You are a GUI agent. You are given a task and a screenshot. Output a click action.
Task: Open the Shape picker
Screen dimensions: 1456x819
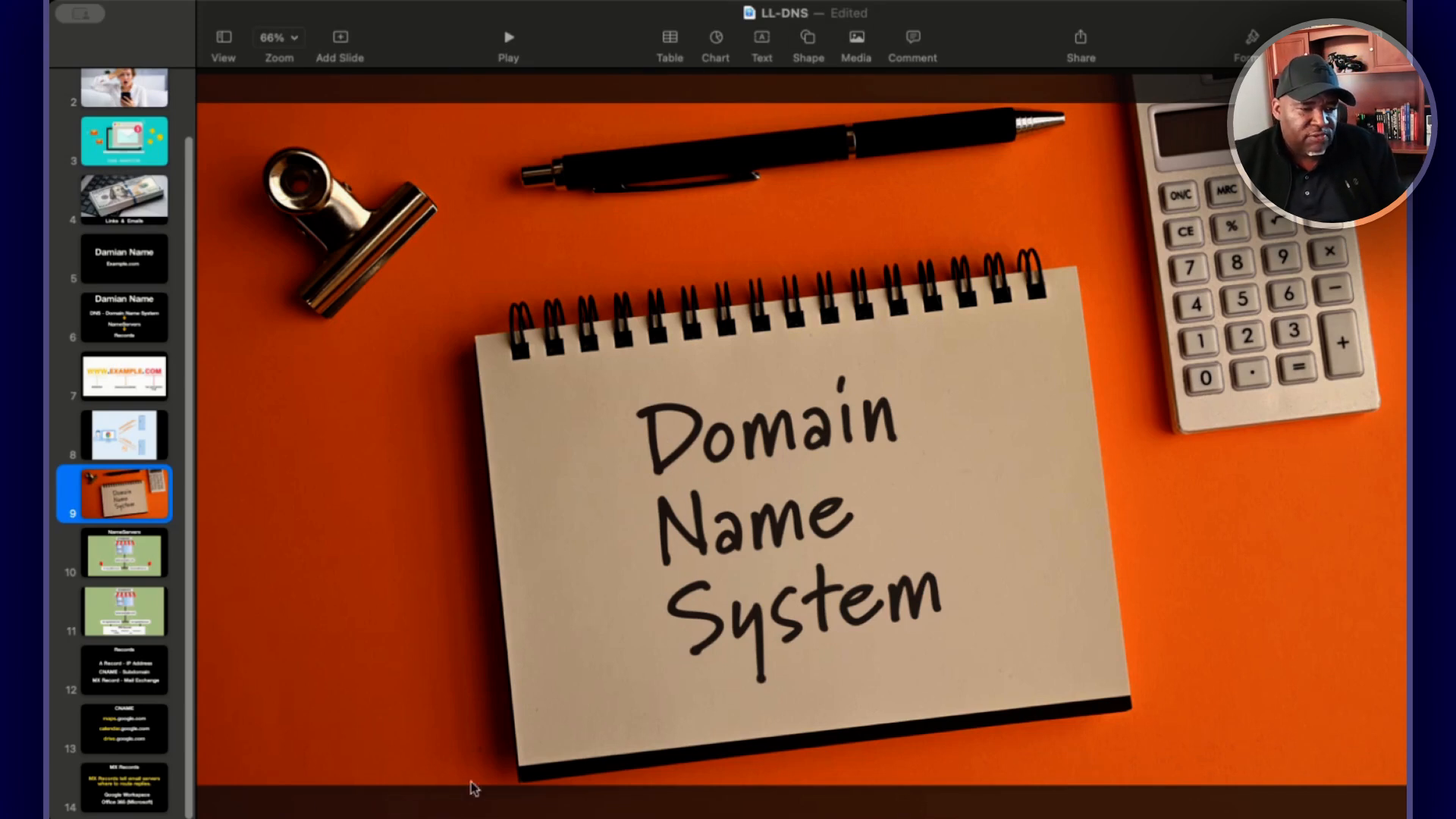click(808, 45)
